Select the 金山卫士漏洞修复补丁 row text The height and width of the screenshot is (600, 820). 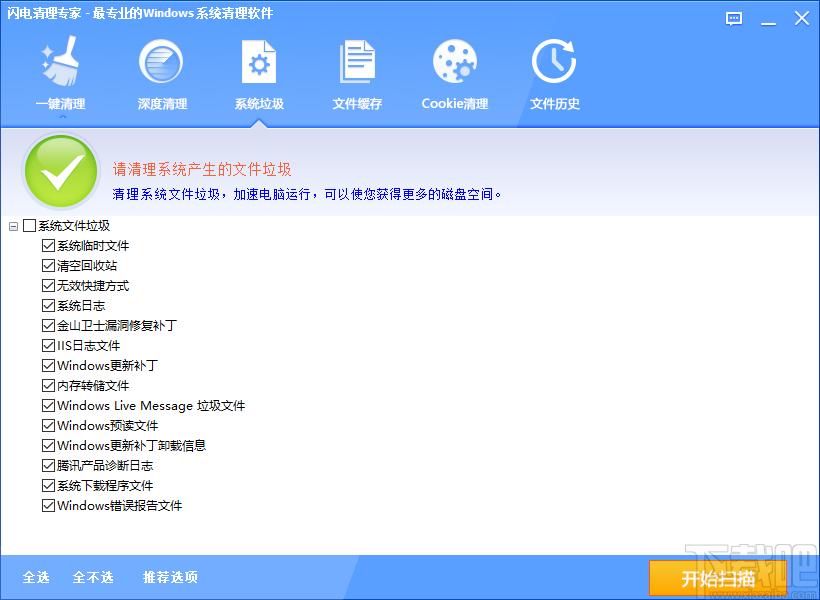point(117,325)
